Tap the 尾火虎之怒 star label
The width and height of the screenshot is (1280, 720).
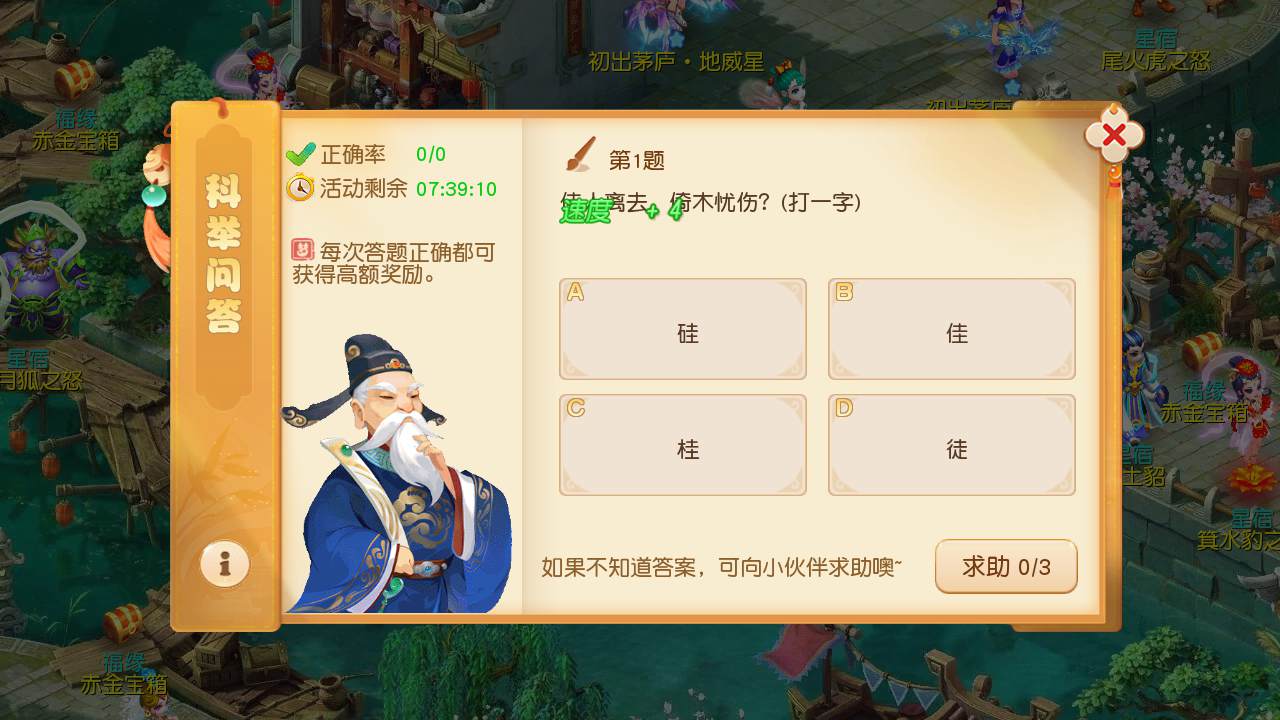coord(1155,61)
